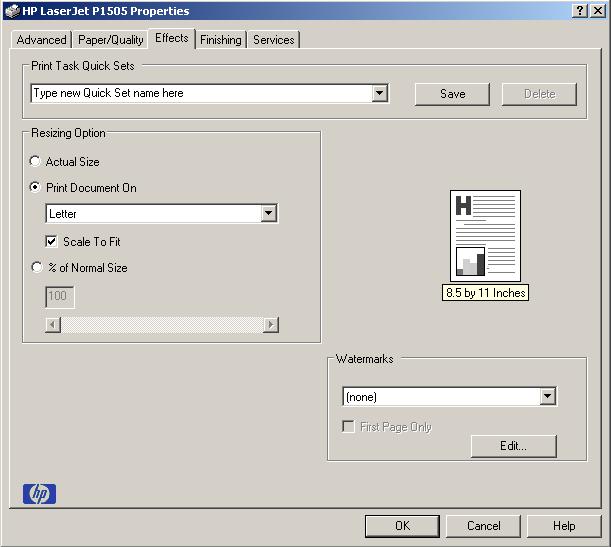611x547 pixels.
Task: Click the Cancel button
Action: point(484,526)
